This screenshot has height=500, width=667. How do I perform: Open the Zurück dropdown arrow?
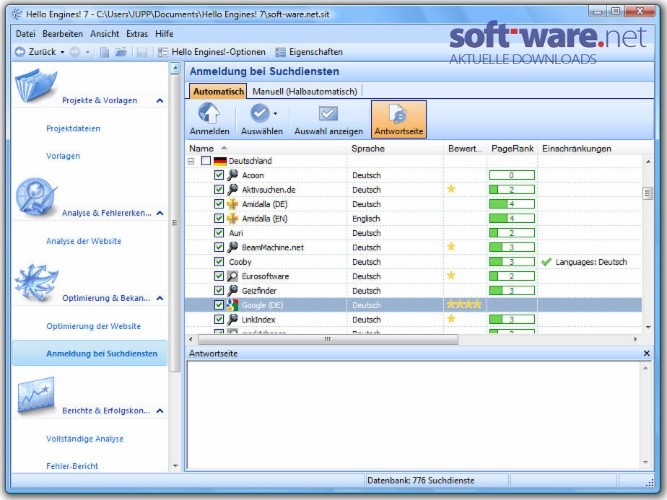62,52
